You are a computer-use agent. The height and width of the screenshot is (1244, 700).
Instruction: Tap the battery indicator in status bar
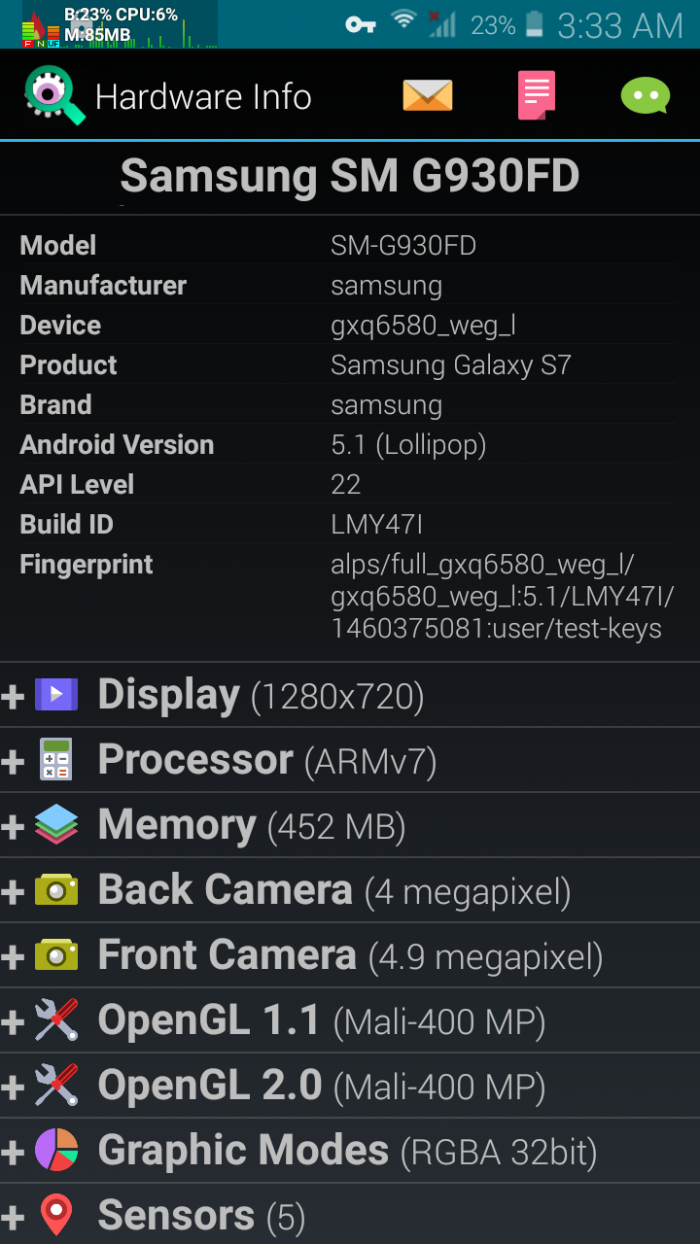[535, 24]
